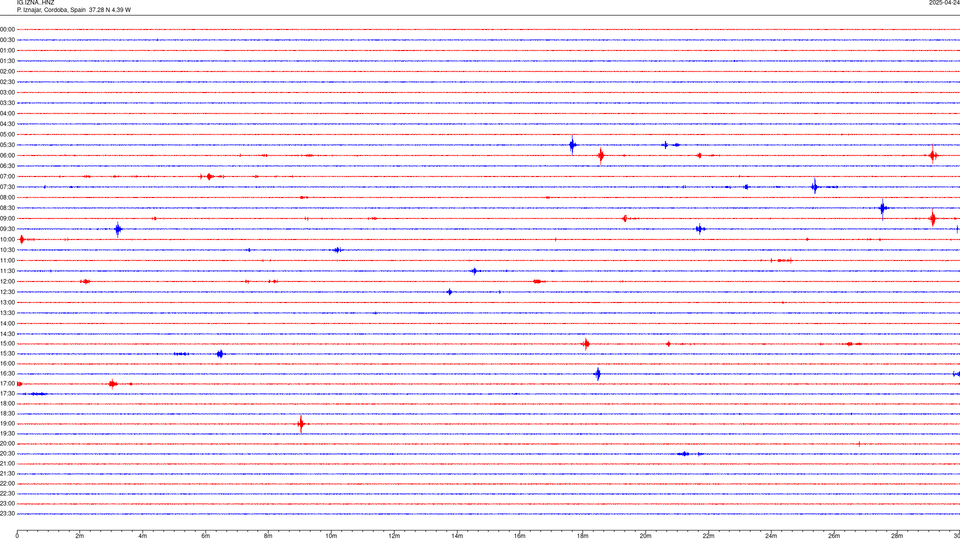Click the 23:30 trace label
Image resolution: width=960 pixels, height=540 pixels.
[x=7, y=514]
